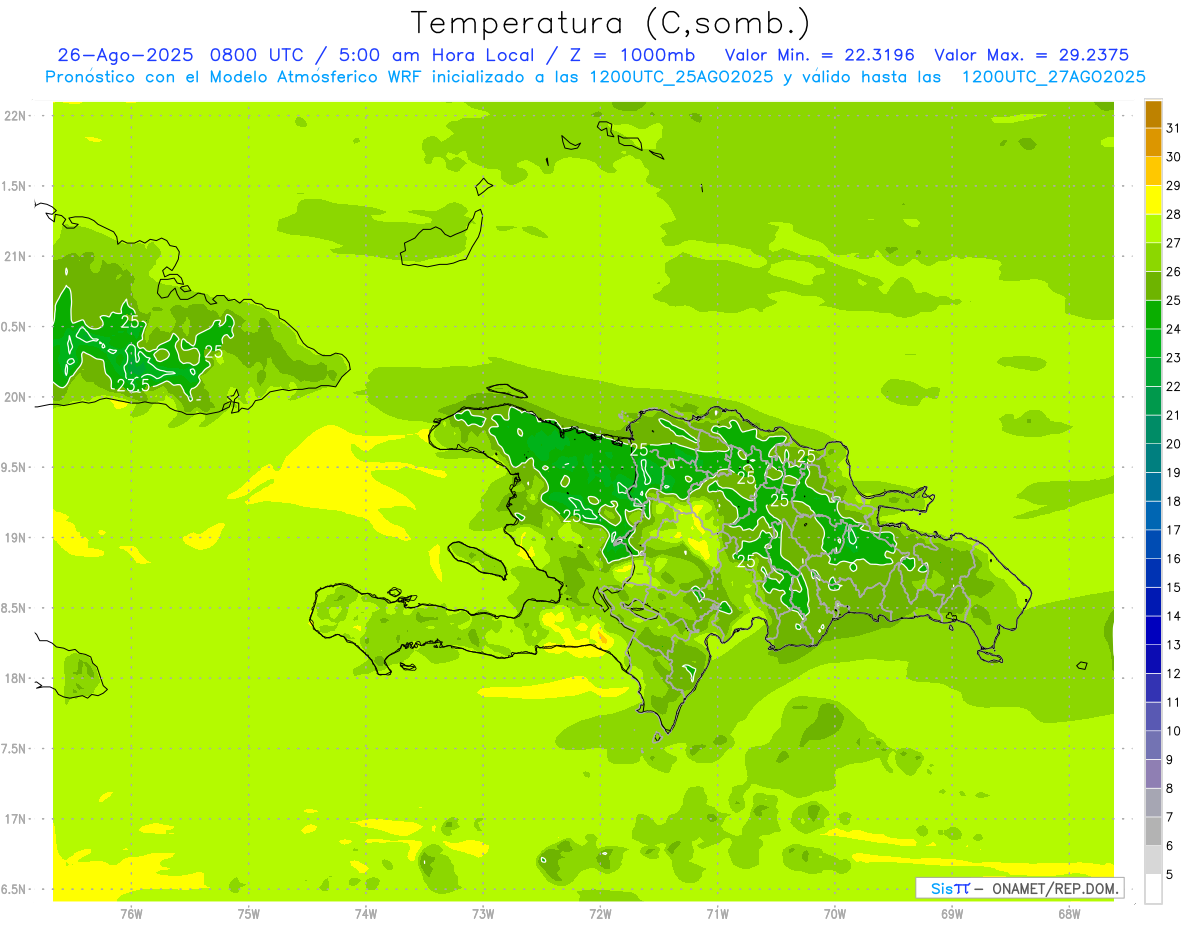1200x927 pixels.
Task: Click the "23.5" contour label over Cuba
Action: tap(134, 385)
